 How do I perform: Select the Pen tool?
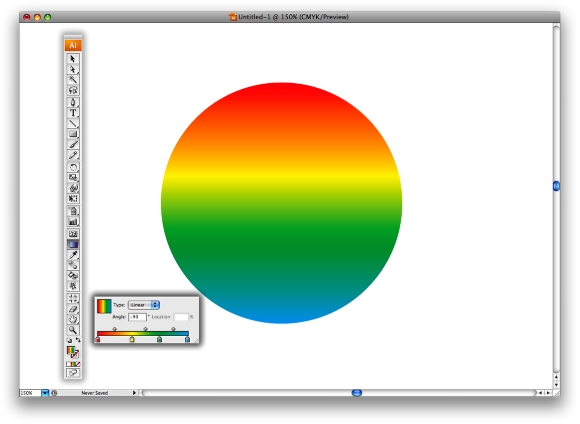tap(73, 102)
